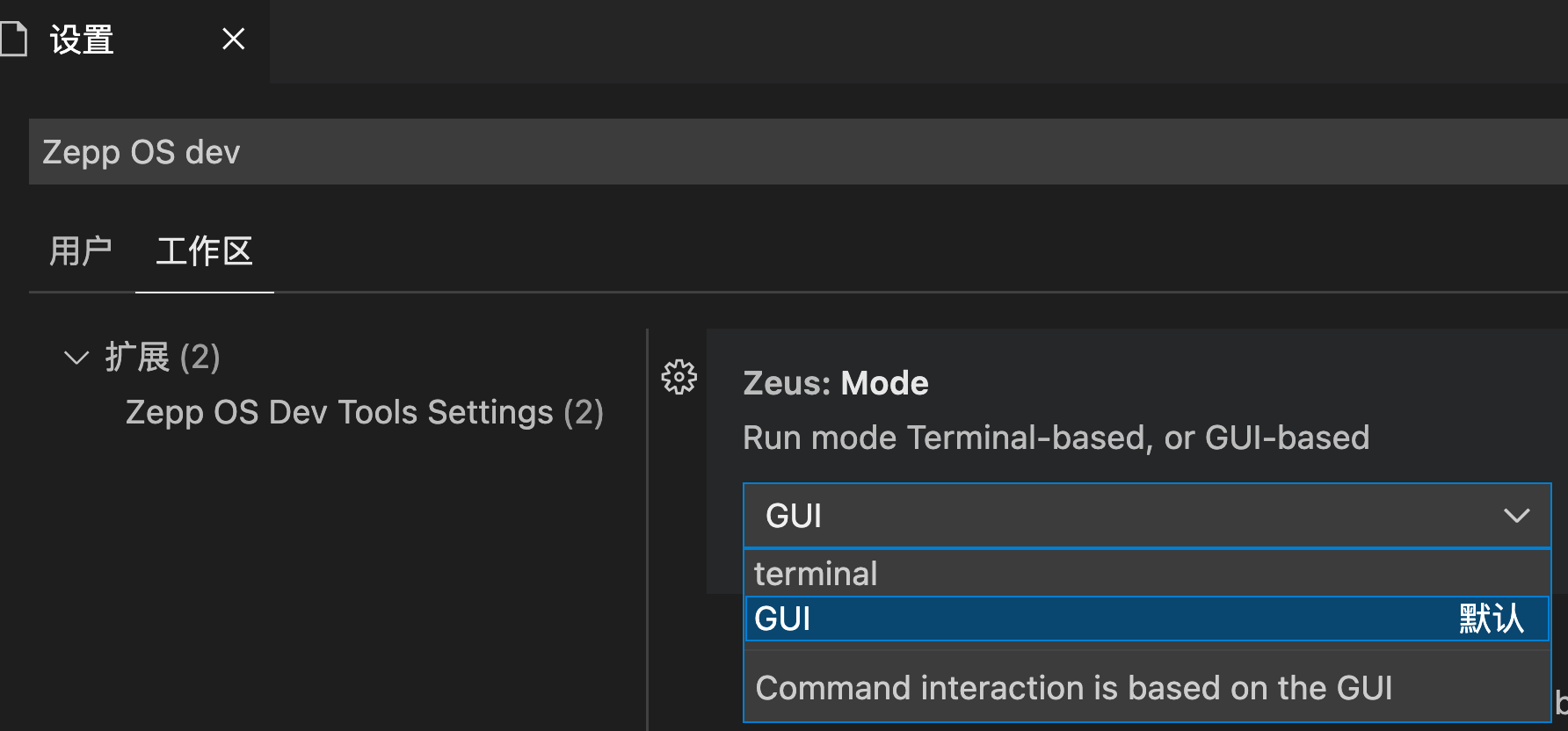
Task: Click the Zeus: Mode setting title
Action: pyautogui.click(x=835, y=383)
